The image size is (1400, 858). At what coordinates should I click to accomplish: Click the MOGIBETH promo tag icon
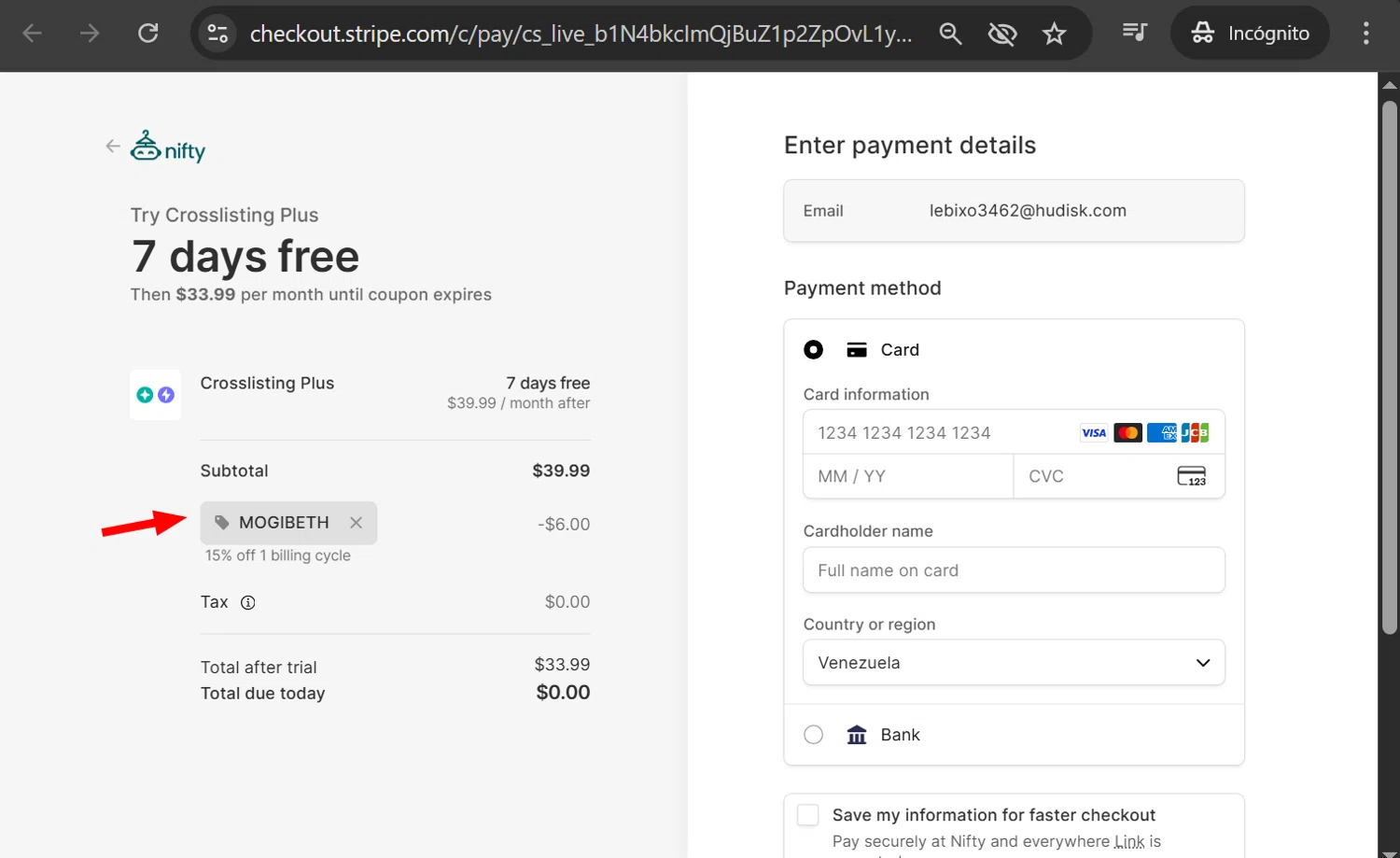222,523
